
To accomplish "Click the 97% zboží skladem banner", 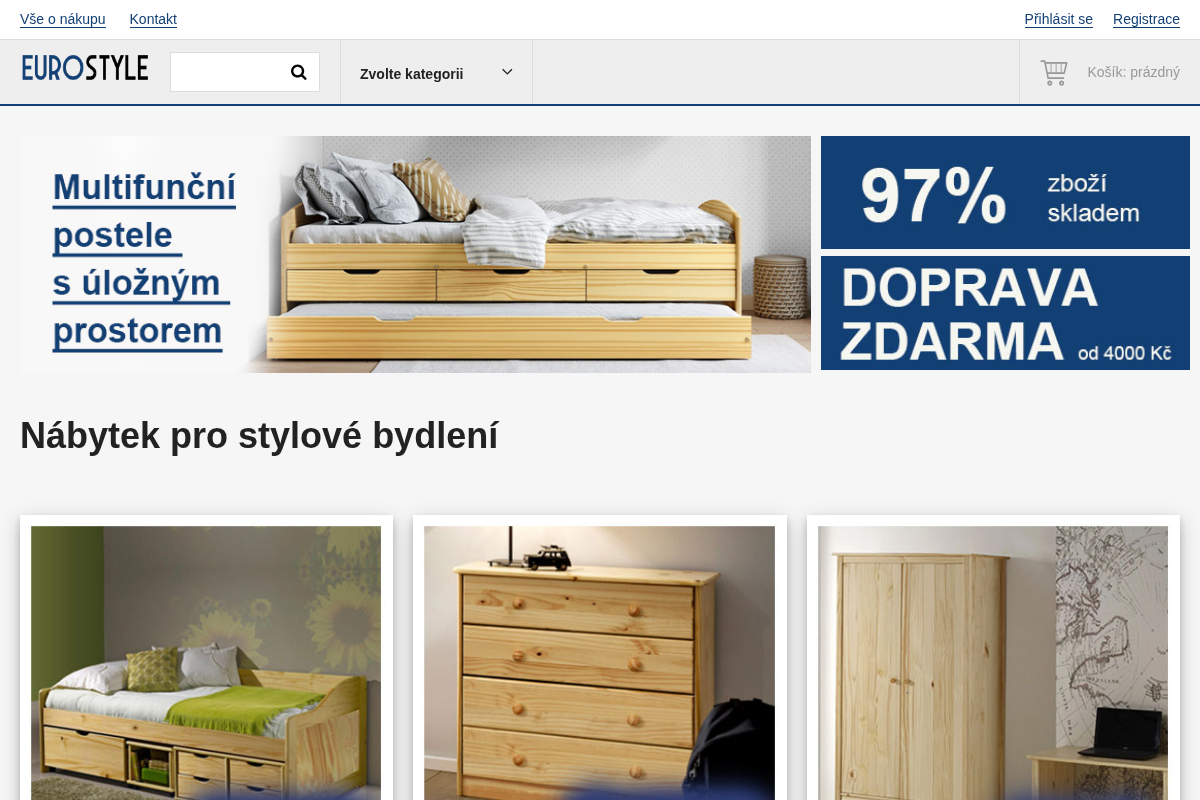I will [1005, 192].
